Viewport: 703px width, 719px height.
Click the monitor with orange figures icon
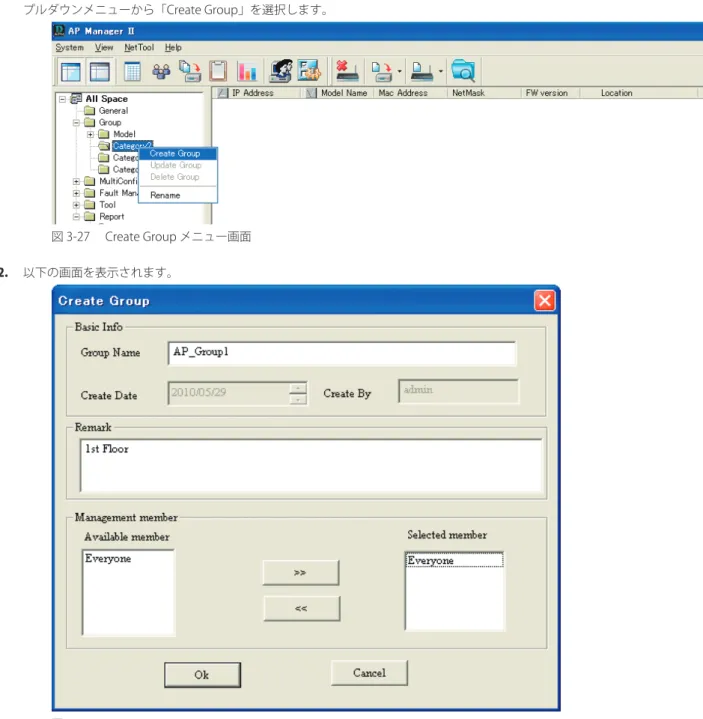(309, 70)
